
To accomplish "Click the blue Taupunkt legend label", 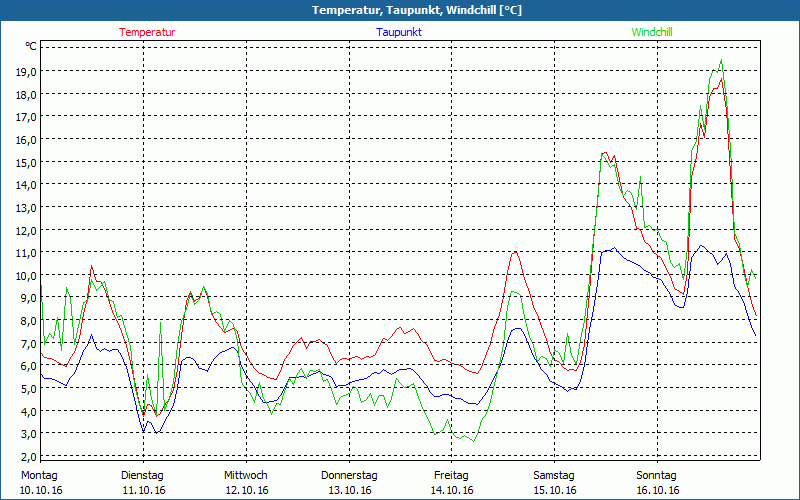I will (399, 32).
